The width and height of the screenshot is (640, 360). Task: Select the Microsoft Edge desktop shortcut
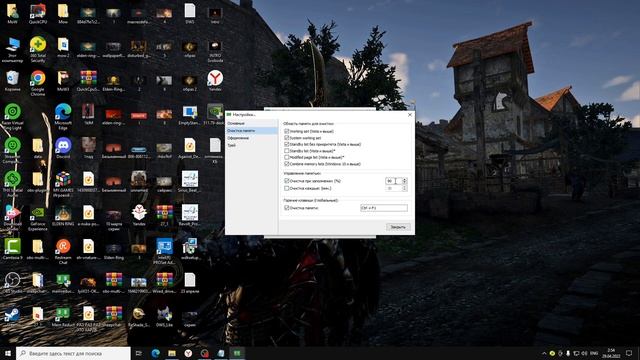click(63, 117)
